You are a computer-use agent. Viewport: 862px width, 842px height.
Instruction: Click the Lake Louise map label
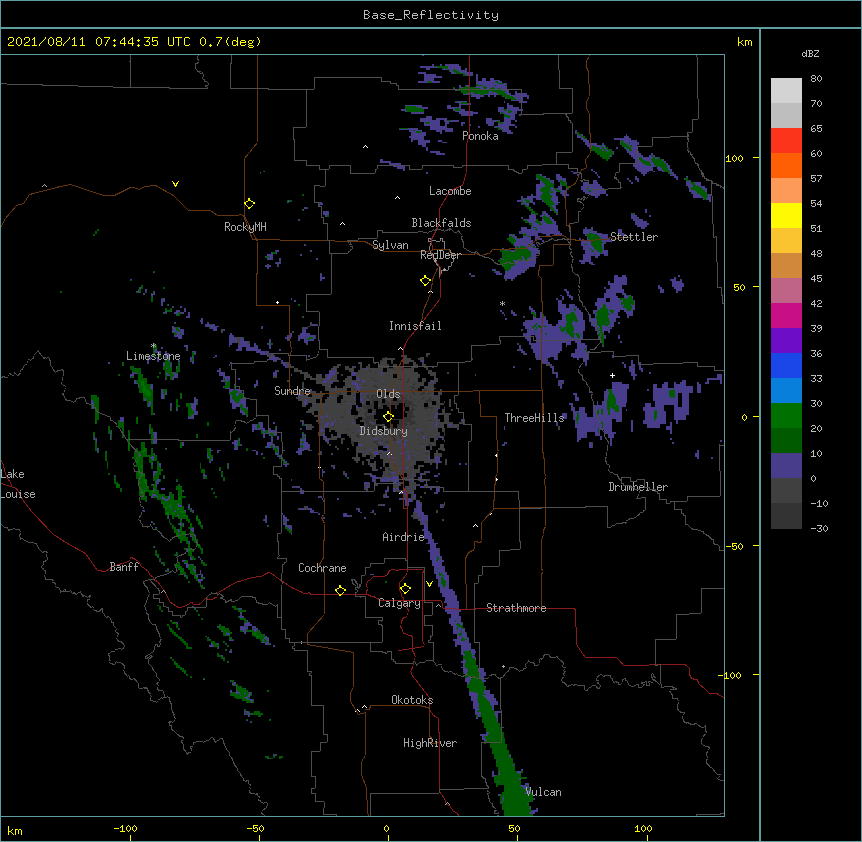[x=18, y=484]
